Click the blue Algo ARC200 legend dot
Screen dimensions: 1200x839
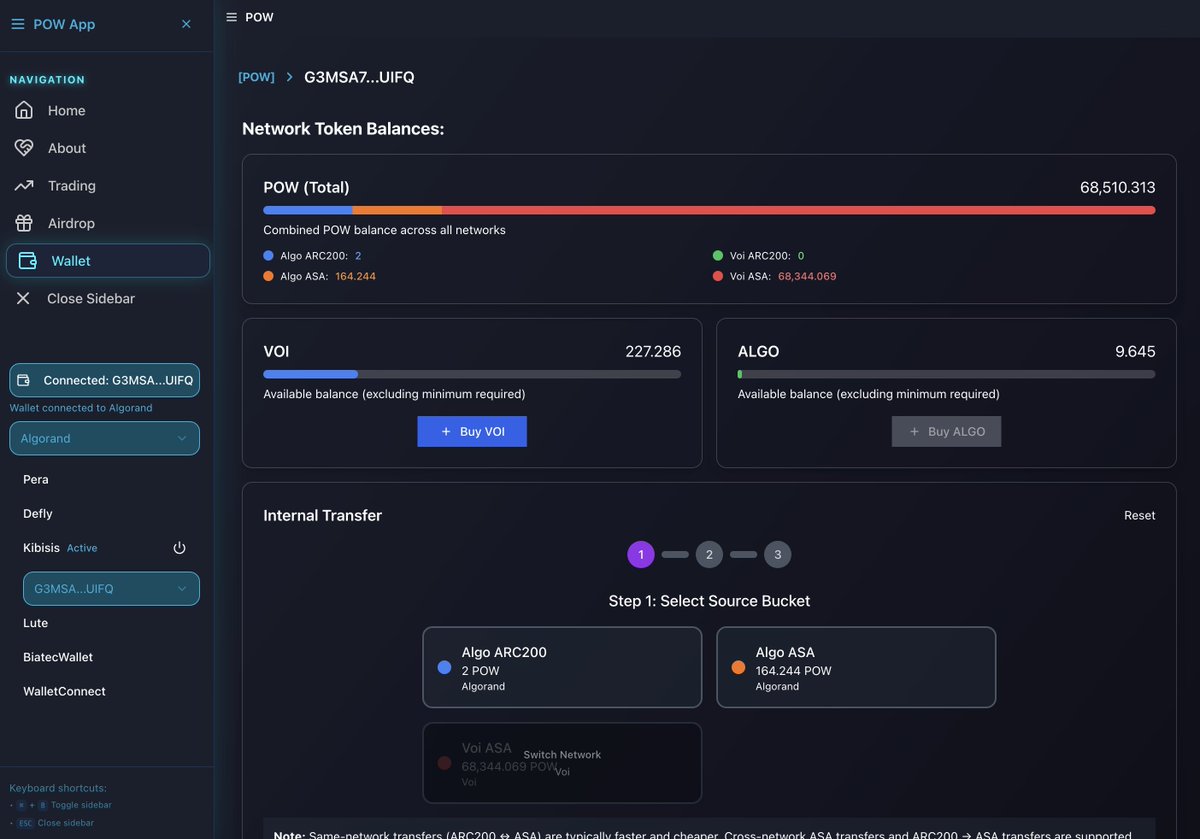pyautogui.click(x=269, y=256)
